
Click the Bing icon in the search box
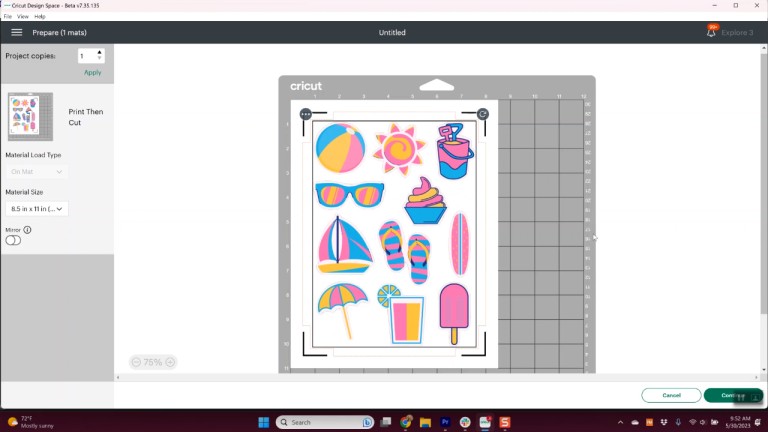click(367, 422)
